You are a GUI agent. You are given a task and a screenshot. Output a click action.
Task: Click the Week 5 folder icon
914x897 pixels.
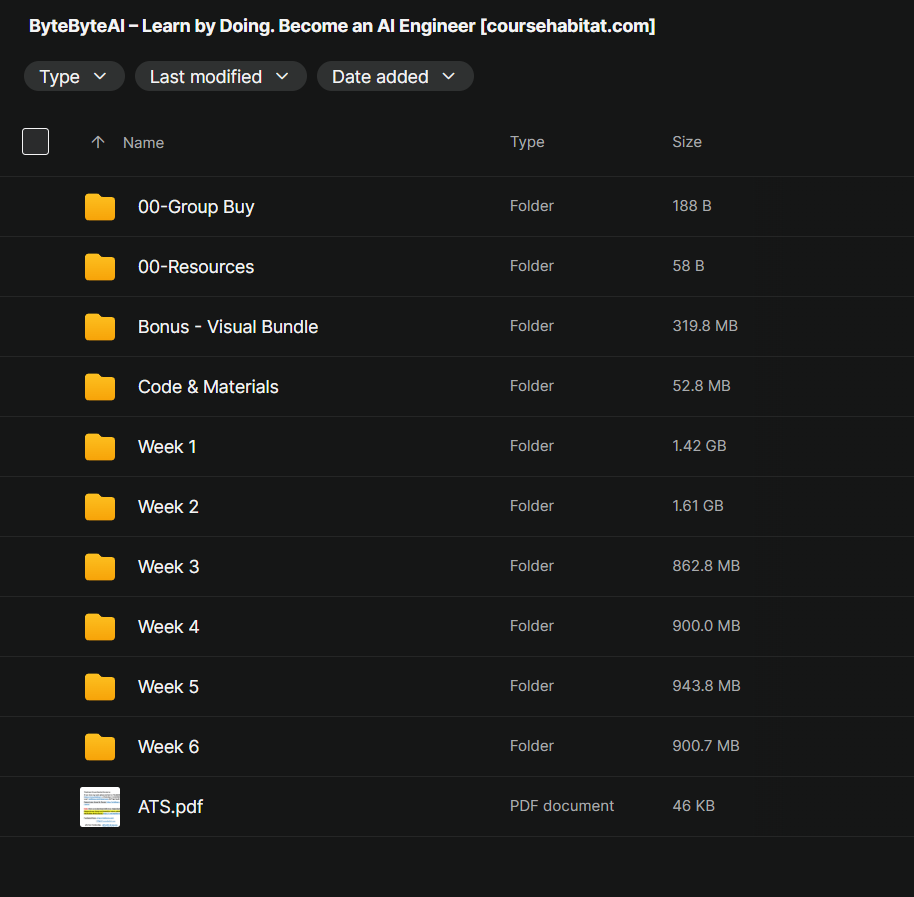100,687
